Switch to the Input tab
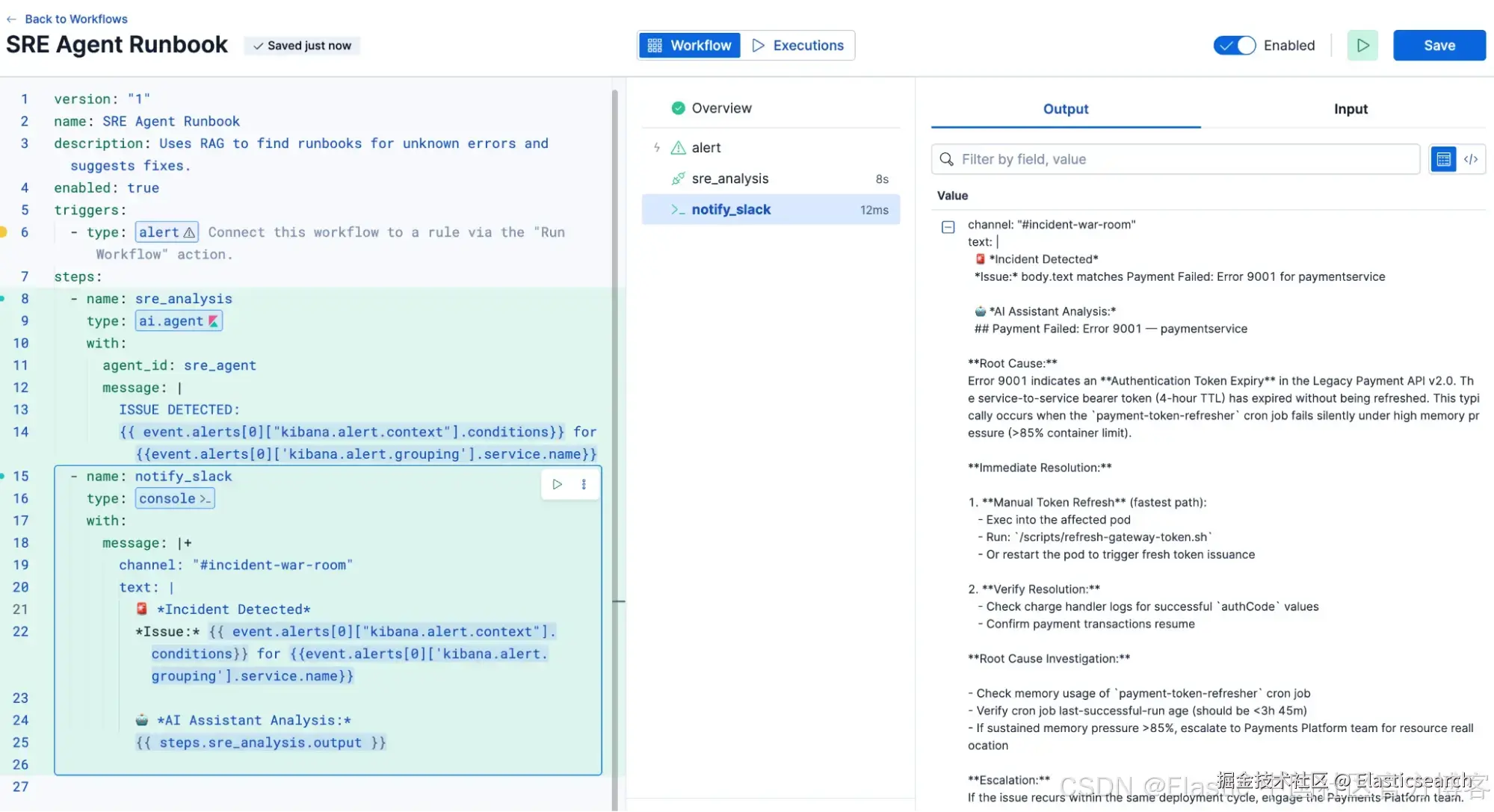Image resolution: width=1494 pixels, height=812 pixels. (1350, 109)
